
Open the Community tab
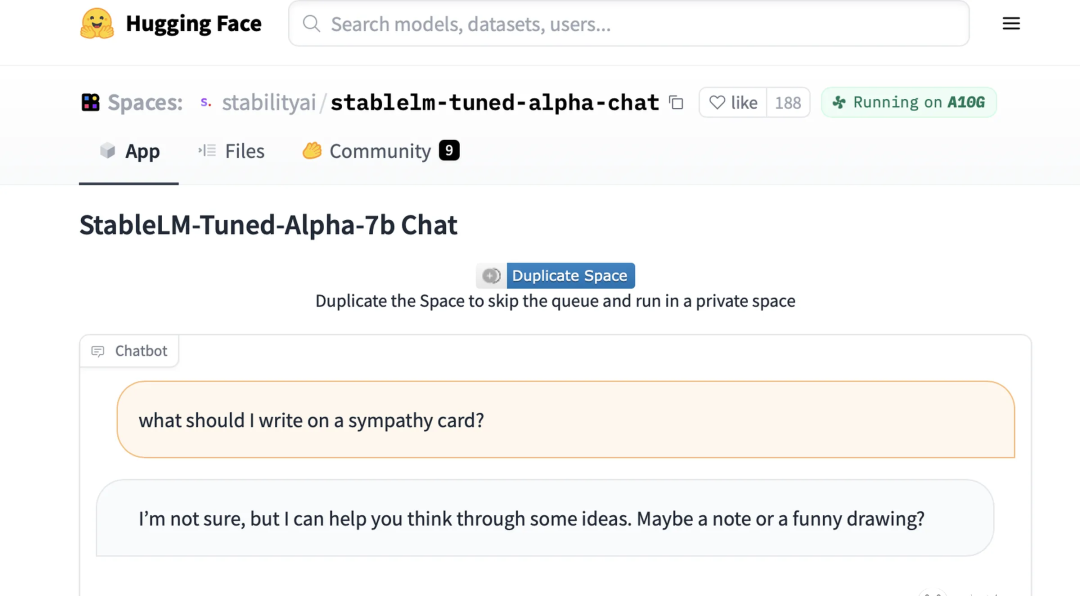tap(381, 151)
